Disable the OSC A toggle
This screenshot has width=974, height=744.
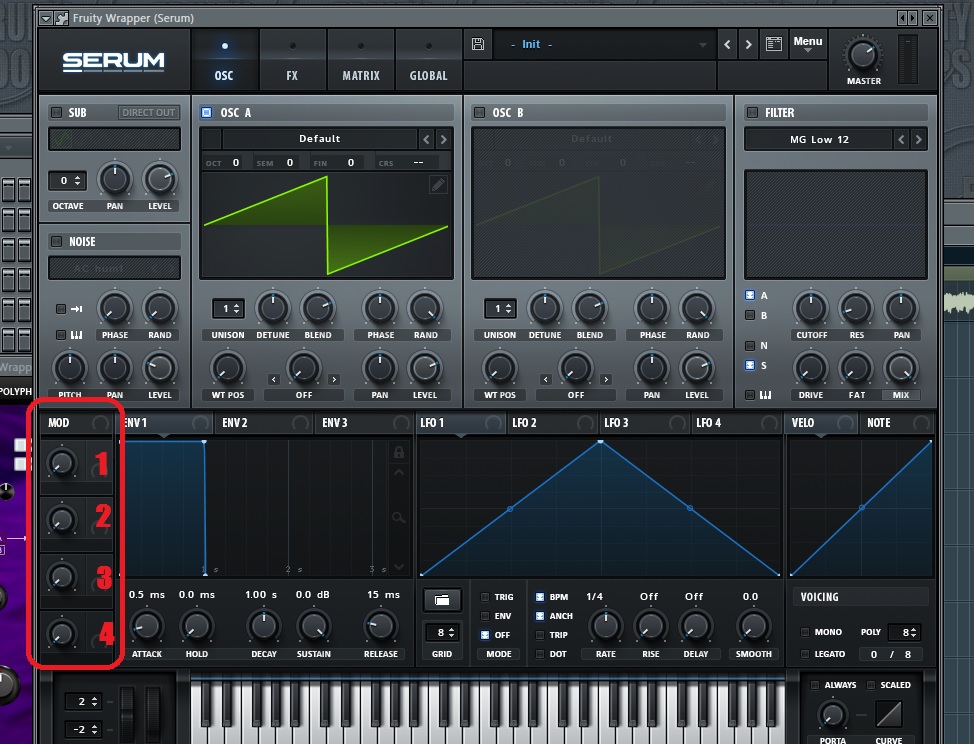207,112
